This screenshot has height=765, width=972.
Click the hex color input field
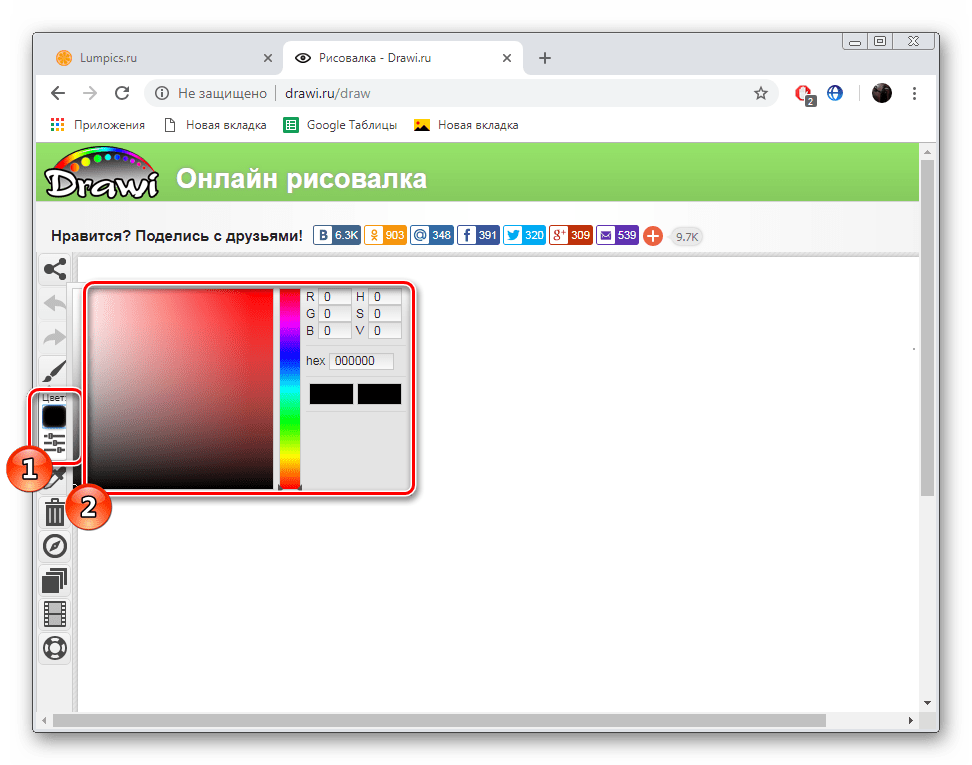tap(361, 361)
